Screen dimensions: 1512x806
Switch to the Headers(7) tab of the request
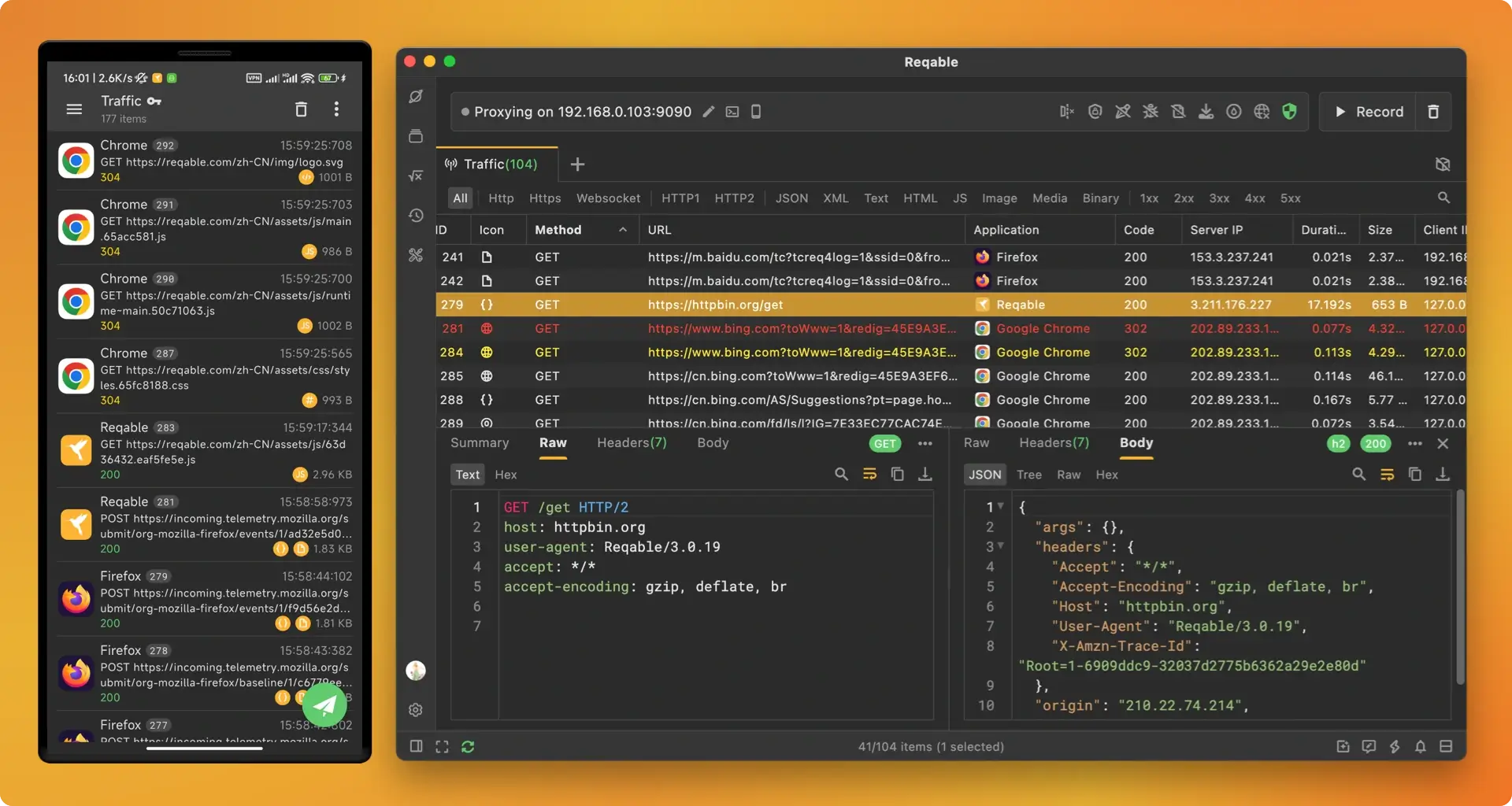point(631,442)
